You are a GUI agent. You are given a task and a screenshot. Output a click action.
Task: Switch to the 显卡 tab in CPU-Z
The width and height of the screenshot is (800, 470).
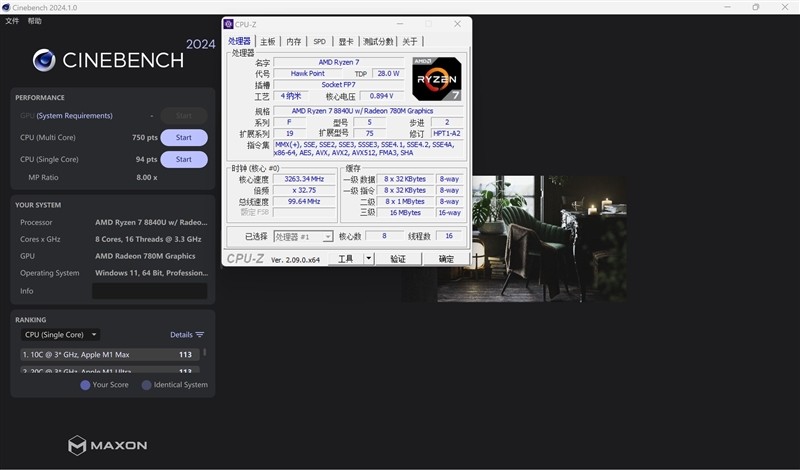[345, 41]
